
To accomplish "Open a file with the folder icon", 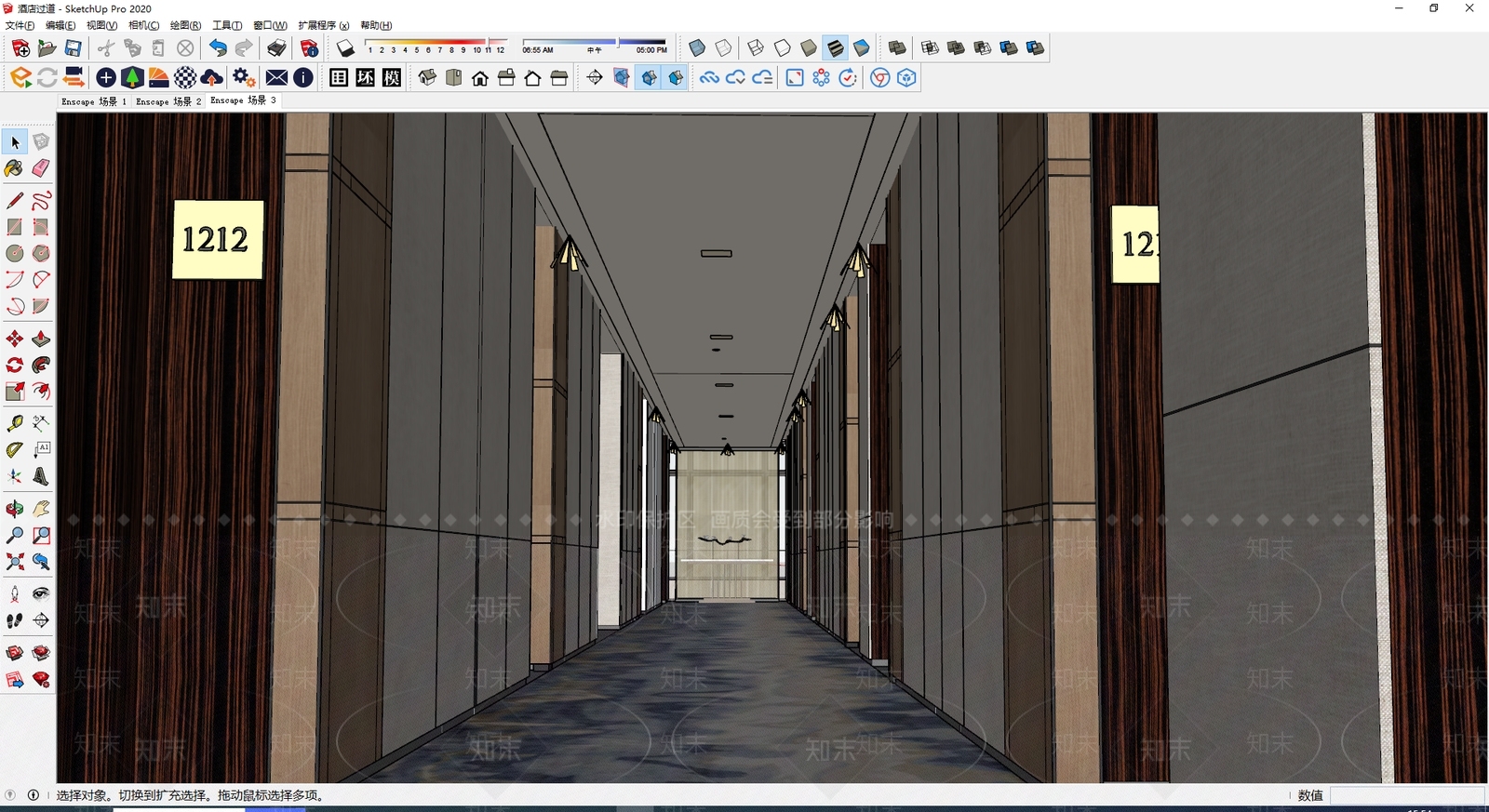I will 47,48.
